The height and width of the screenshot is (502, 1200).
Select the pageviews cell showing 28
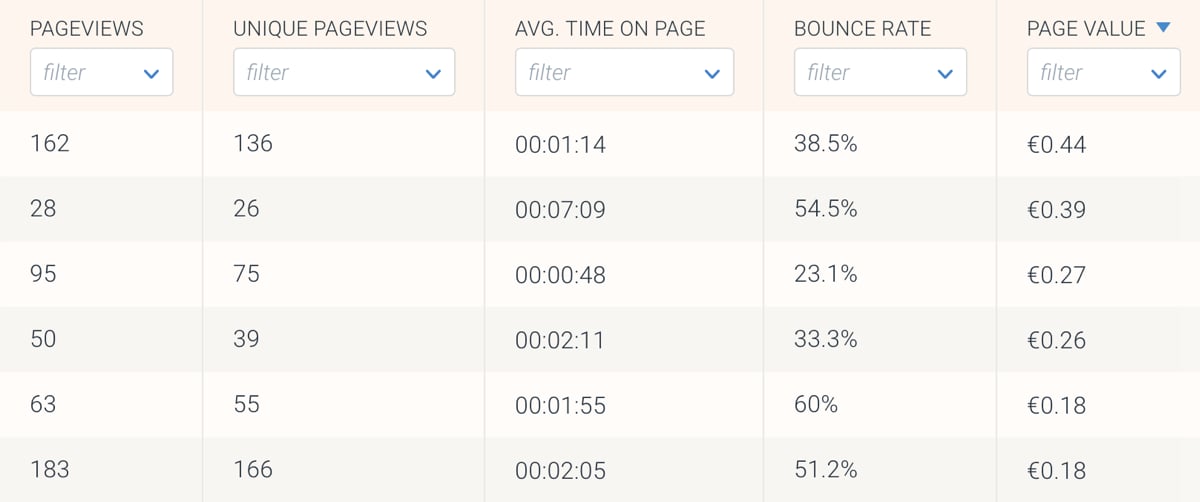pos(44,208)
